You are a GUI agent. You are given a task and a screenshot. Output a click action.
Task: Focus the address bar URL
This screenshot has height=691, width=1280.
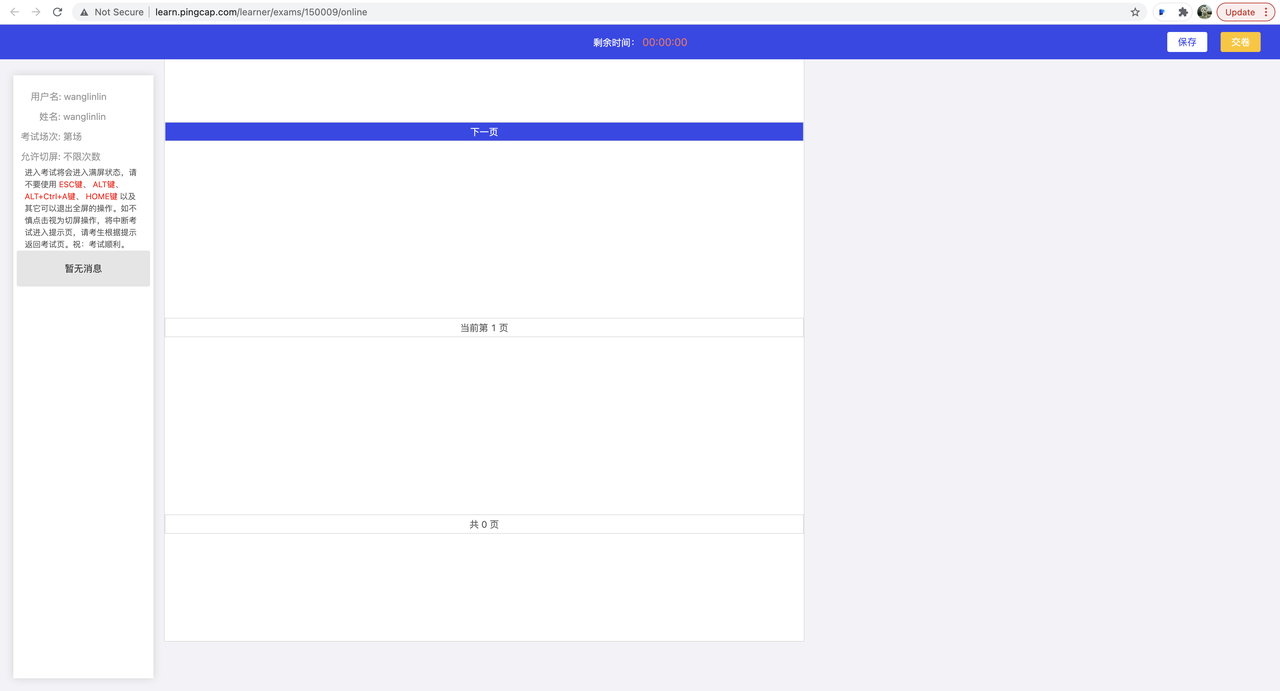(x=261, y=12)
